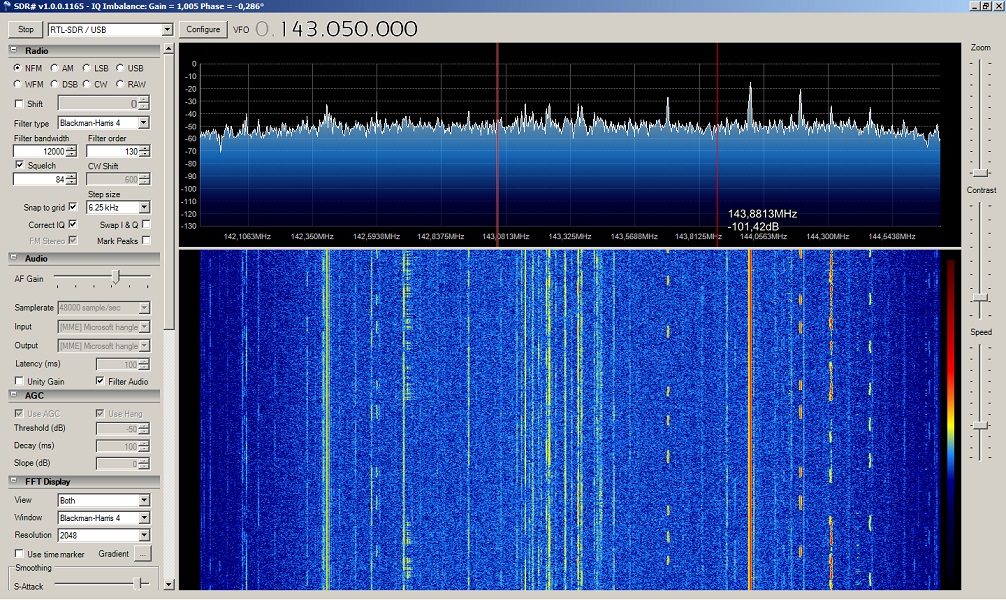Image resolution: width=1006 pixels, height=600 pixels.
Task: Collapse the Radio panel section
Action: (x=15, y=50)
